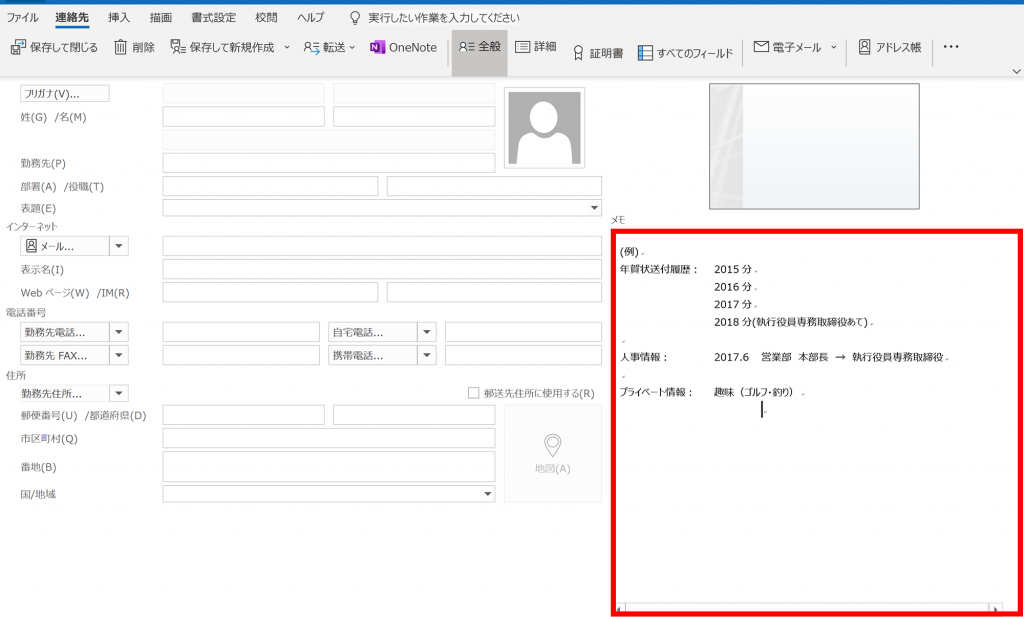The width and height of the screenshot is (1024, 617).
Task: Open the Country/Region dropdown
Action: [x=488, y=494]
